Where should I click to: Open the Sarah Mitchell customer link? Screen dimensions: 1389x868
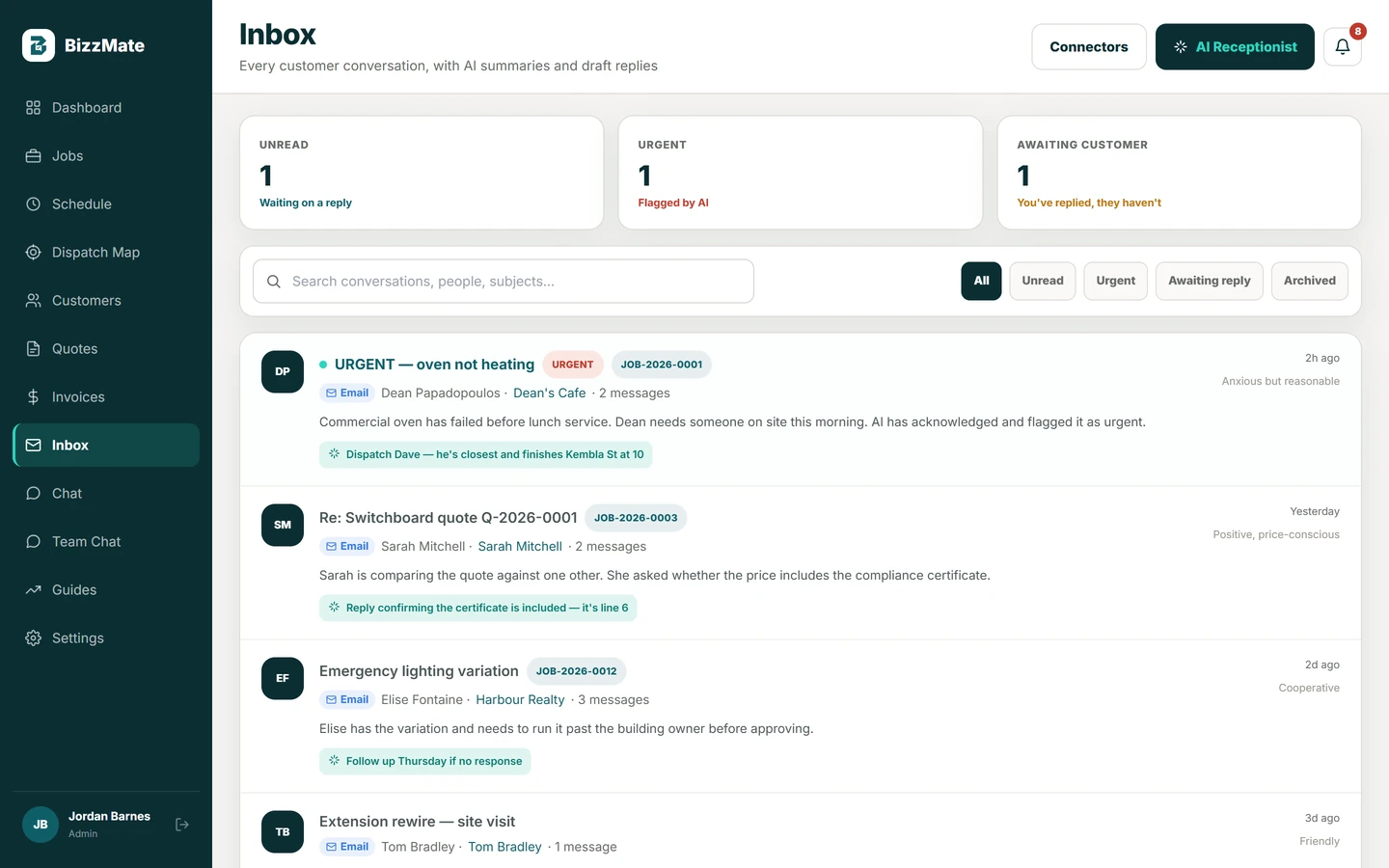(520, 546)
